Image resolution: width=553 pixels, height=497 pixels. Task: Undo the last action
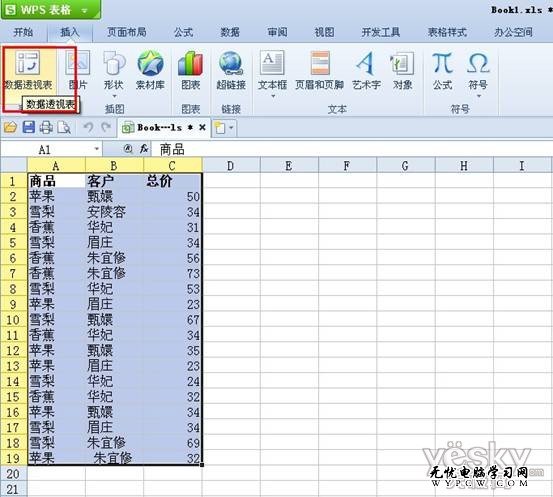click(89, 127)
